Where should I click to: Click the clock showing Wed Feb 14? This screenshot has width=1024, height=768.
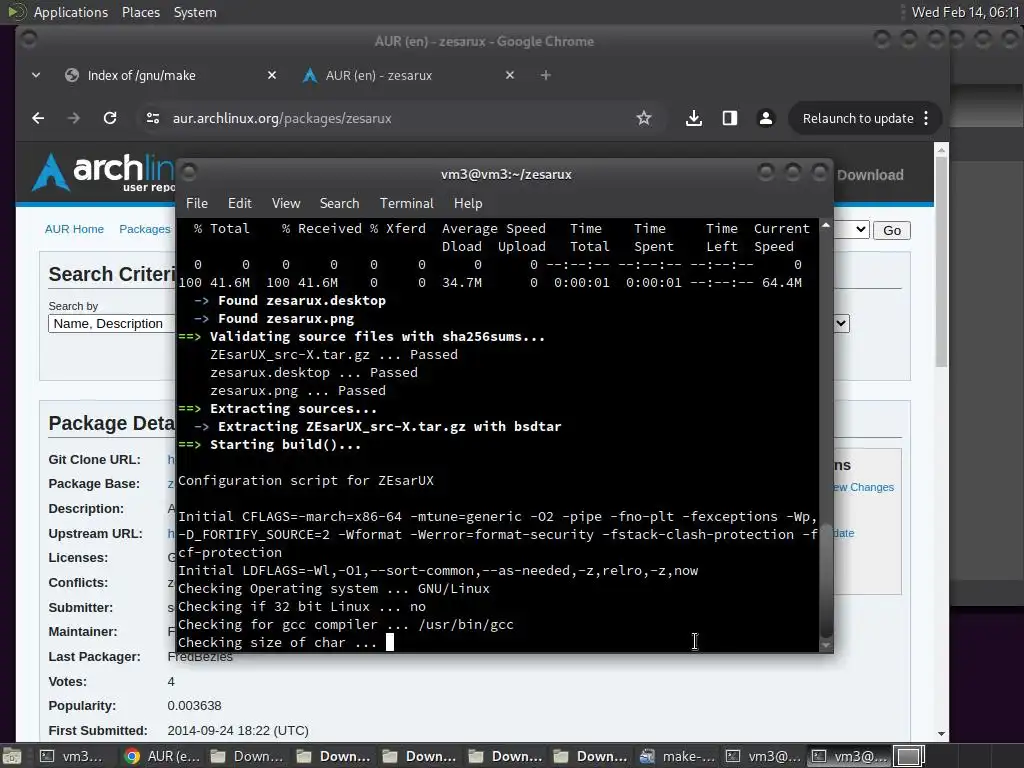click(965, 12)
